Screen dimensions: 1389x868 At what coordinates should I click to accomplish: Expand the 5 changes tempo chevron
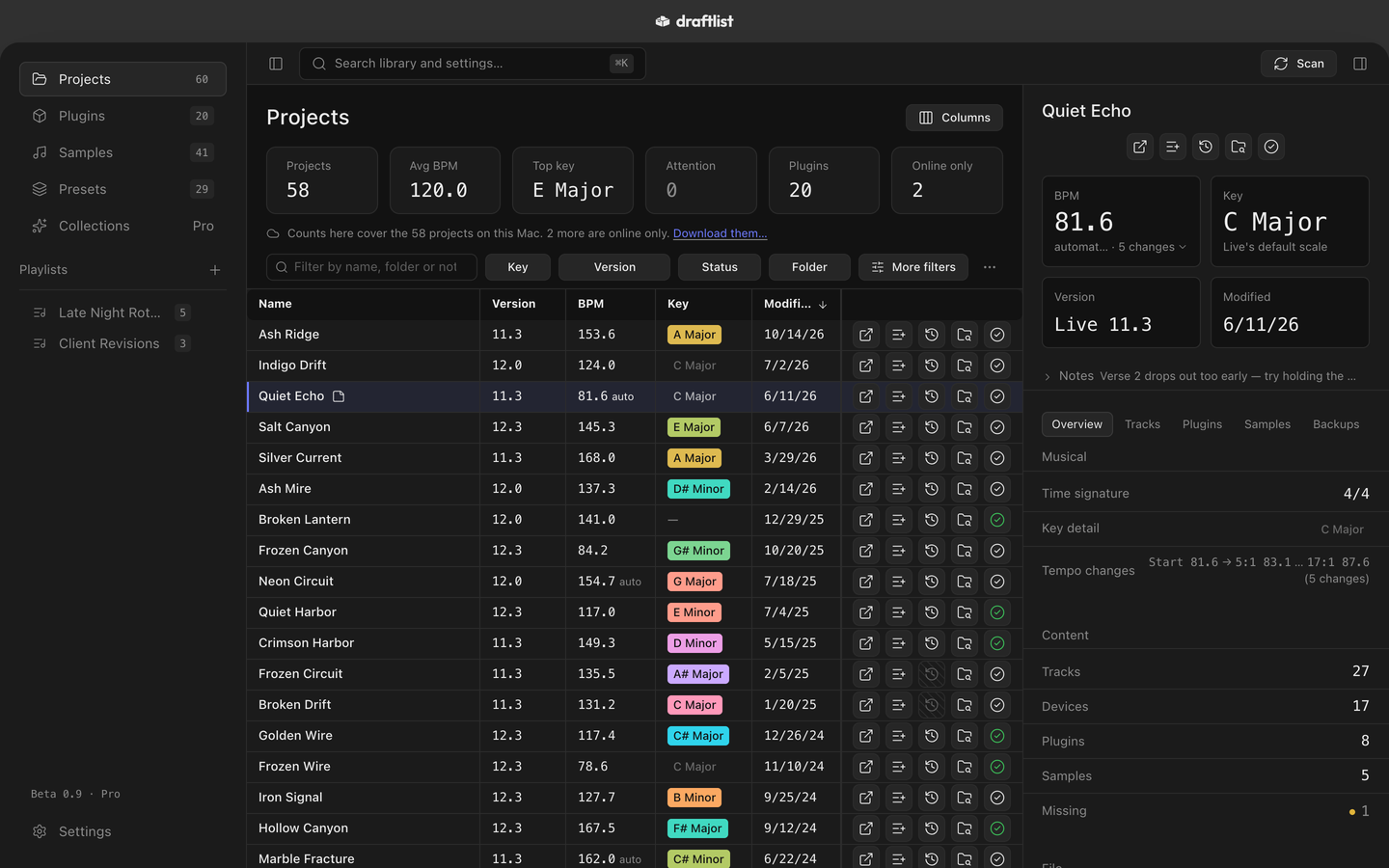pyautogui.click(x=1183, y=247)
